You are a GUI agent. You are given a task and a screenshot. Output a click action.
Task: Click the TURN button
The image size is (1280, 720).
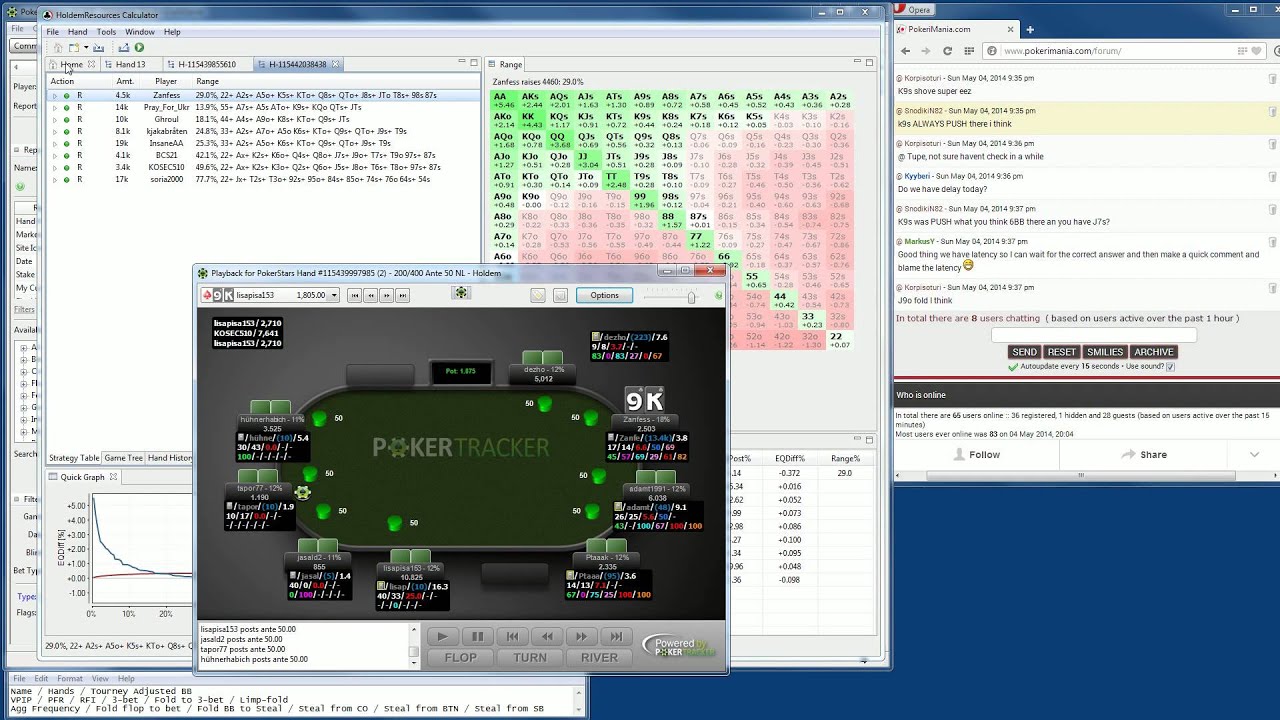click(x=530, y=657)
